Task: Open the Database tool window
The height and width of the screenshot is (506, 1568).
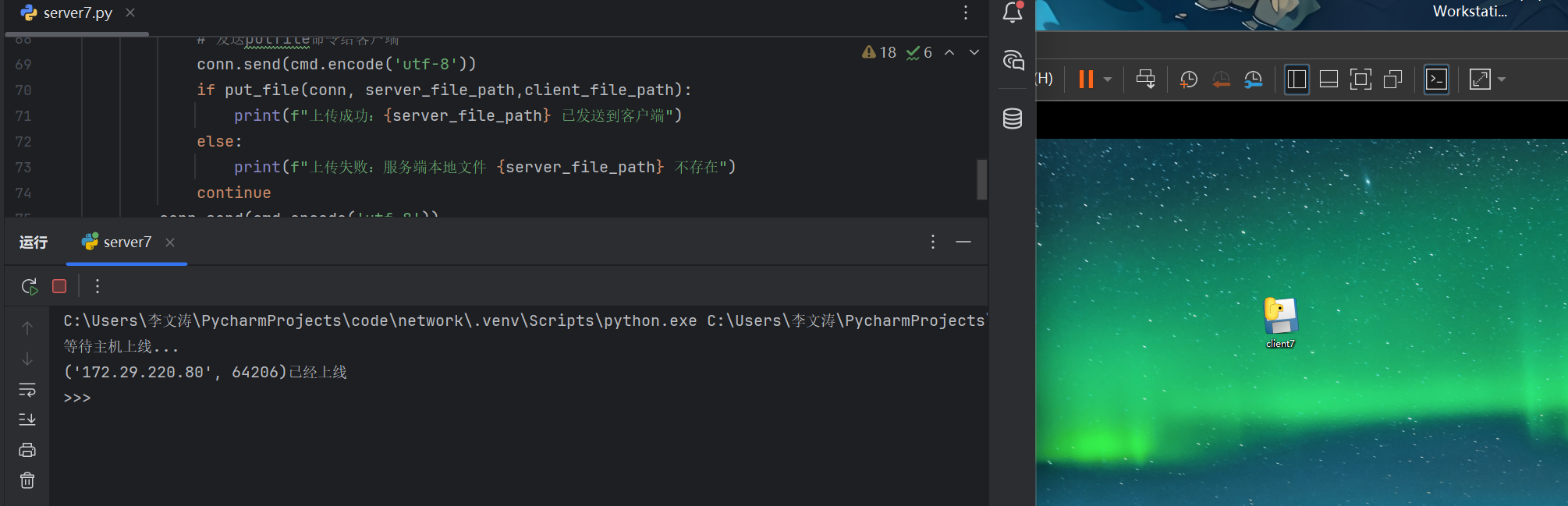Action: click(1013, 119)
